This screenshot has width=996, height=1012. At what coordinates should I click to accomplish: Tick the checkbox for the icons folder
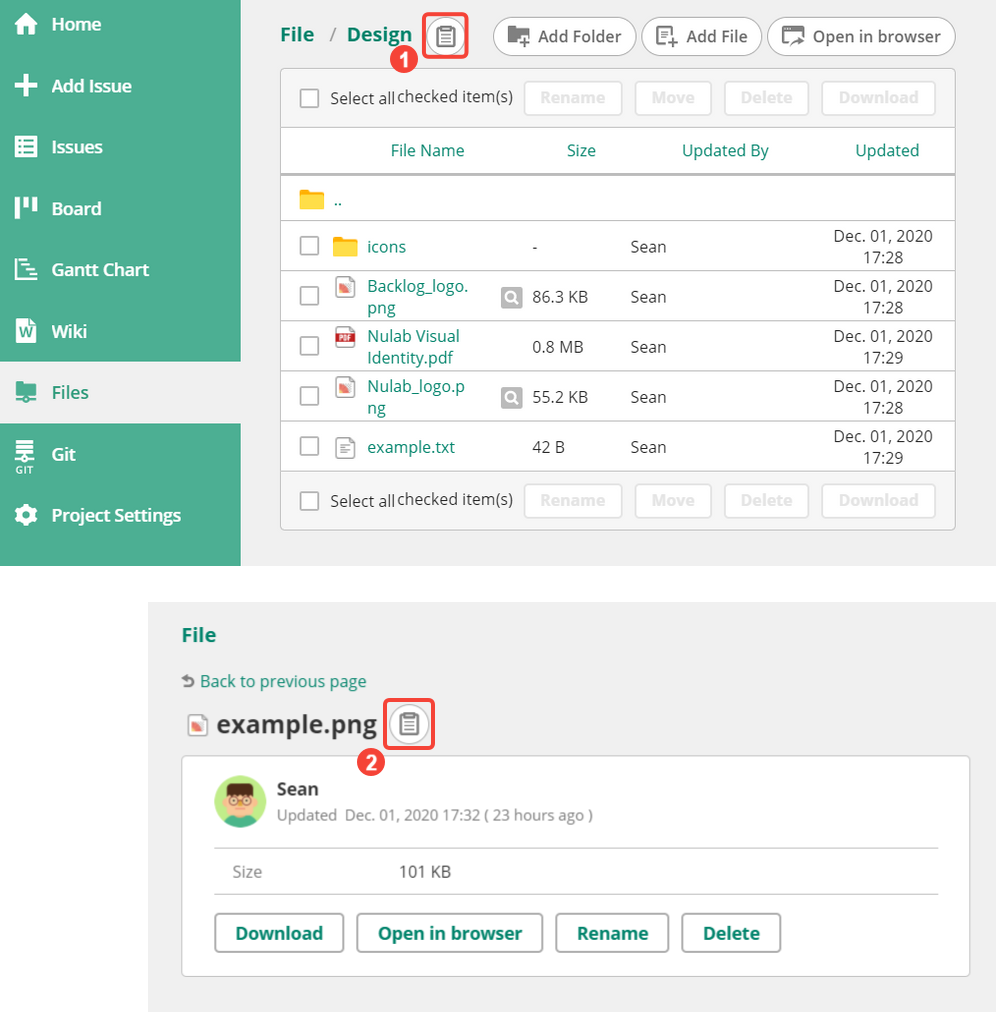point(310,247)
